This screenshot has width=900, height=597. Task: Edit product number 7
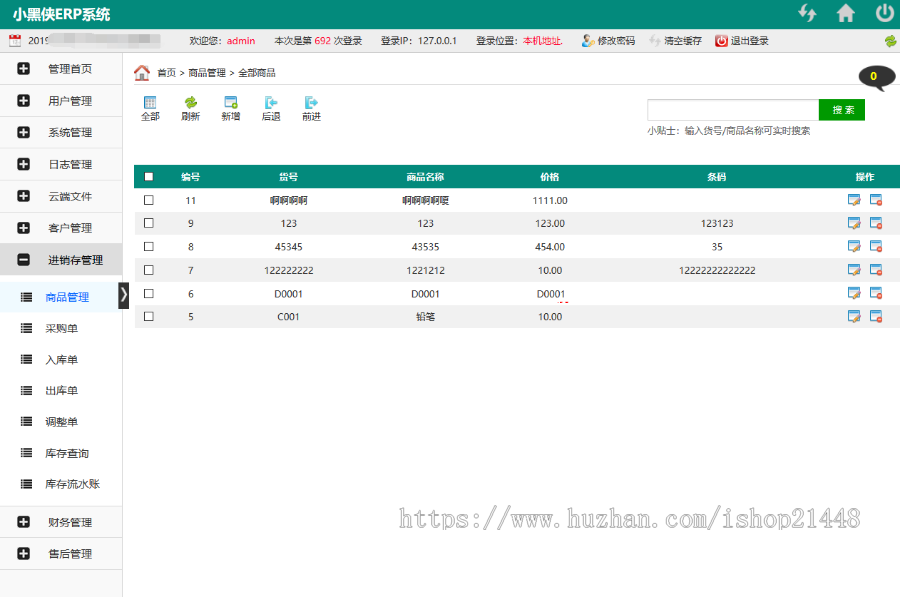tap(854, 270)
